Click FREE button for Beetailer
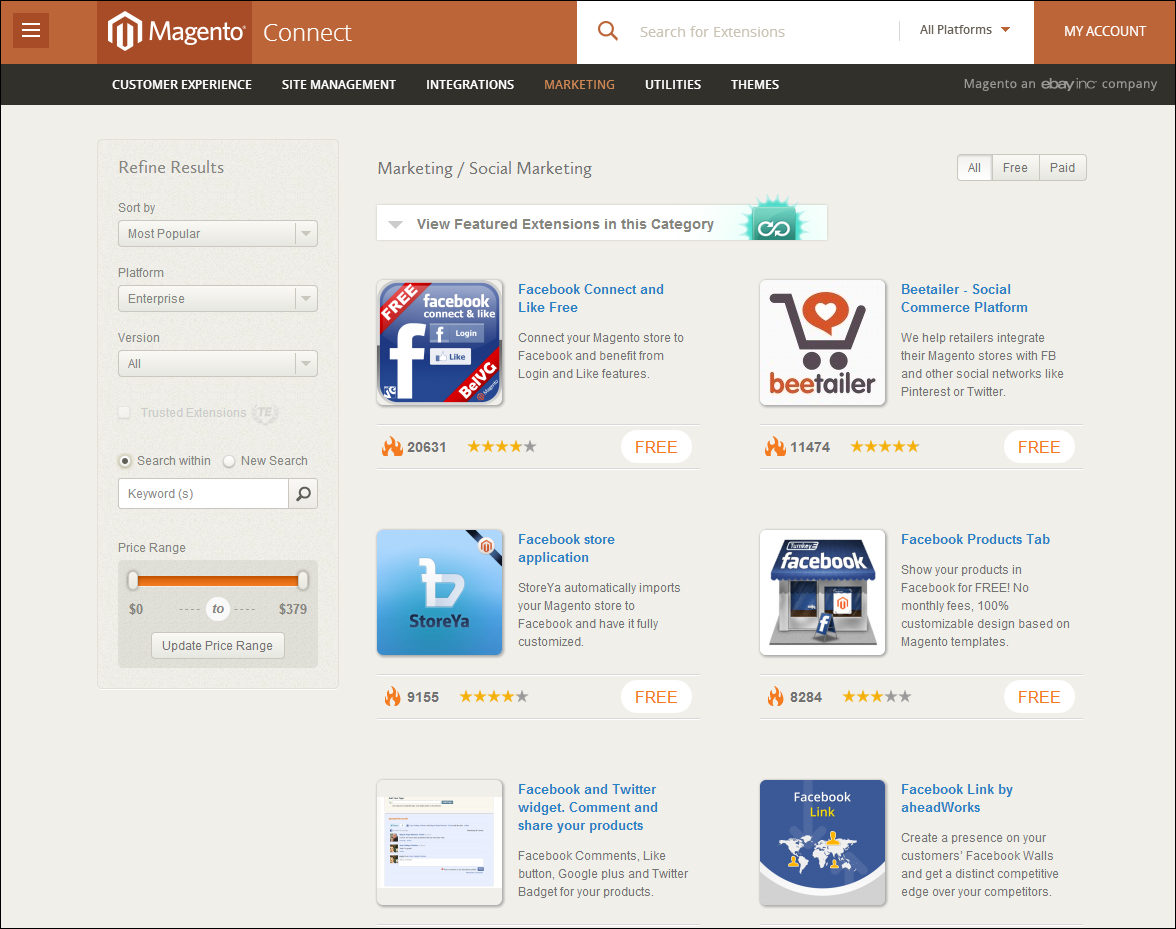 (1039, 447)
